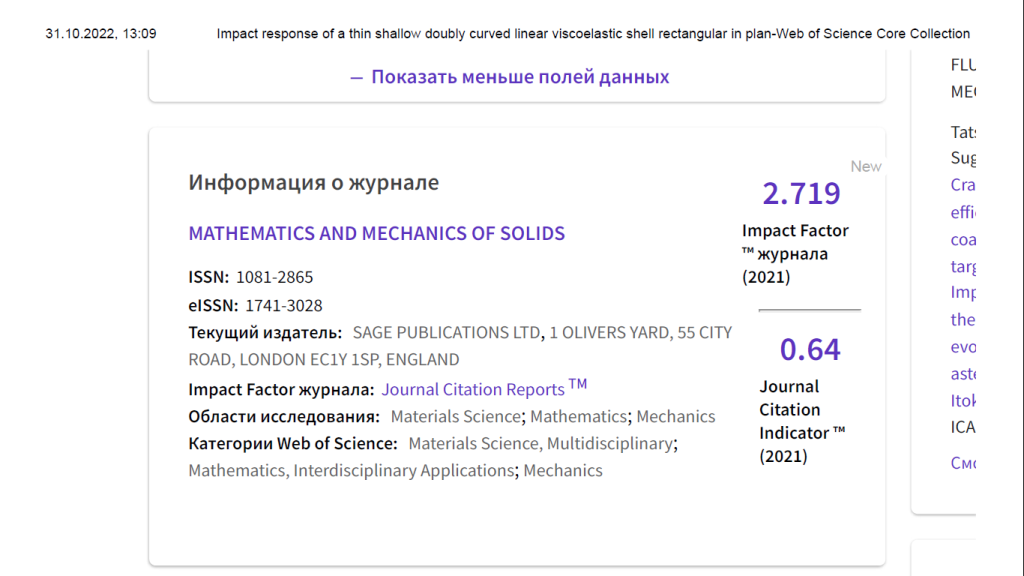
Task: Click 'Materials Science' in the research areas row
Action: click(455, 416)
